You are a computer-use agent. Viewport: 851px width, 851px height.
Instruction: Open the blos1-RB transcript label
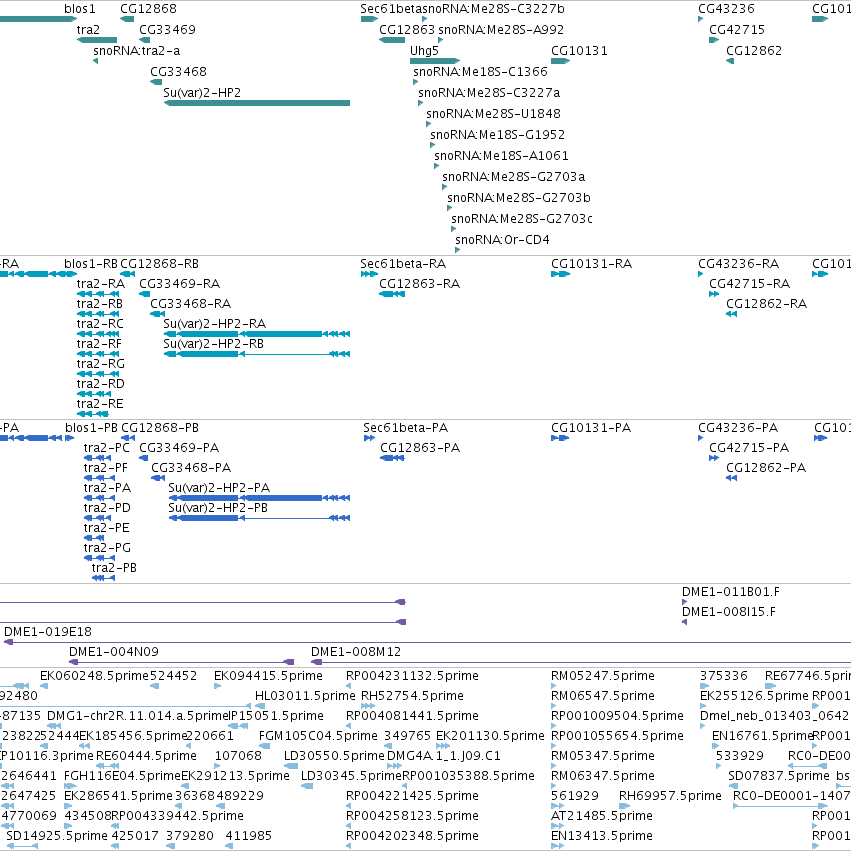click(x=91, y=264)
